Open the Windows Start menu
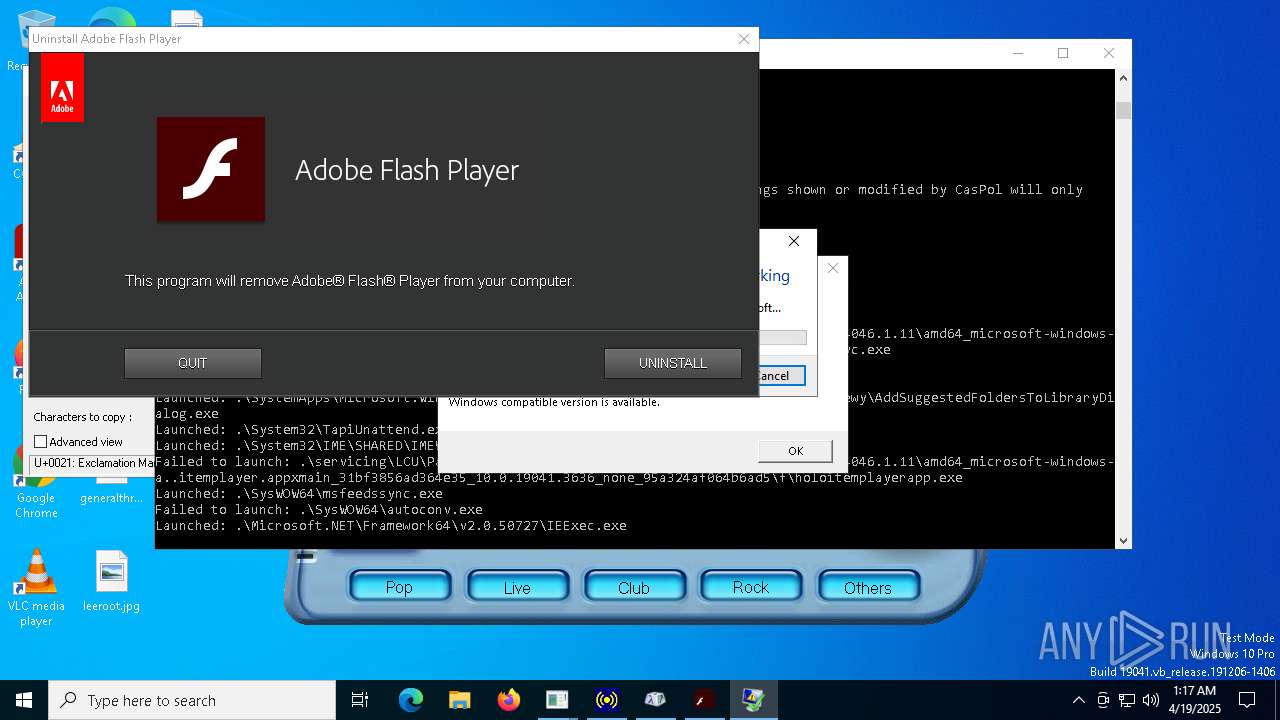1280x720 pixels. [24, 700]
